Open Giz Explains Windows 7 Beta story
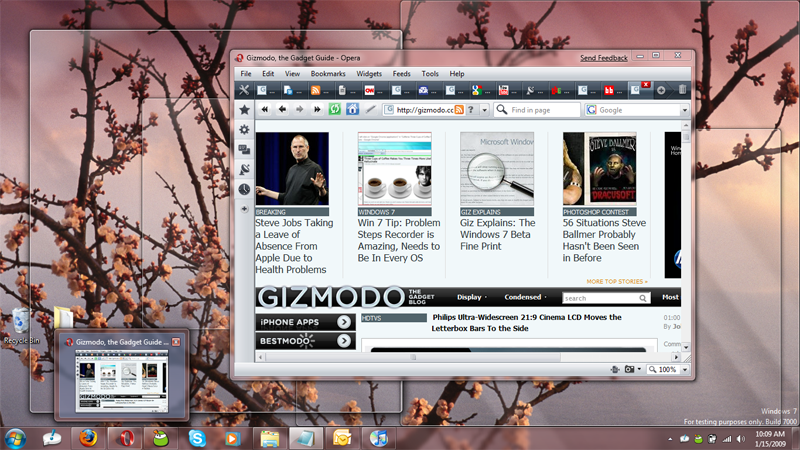 pyautogui.click(x=497, y=234)
